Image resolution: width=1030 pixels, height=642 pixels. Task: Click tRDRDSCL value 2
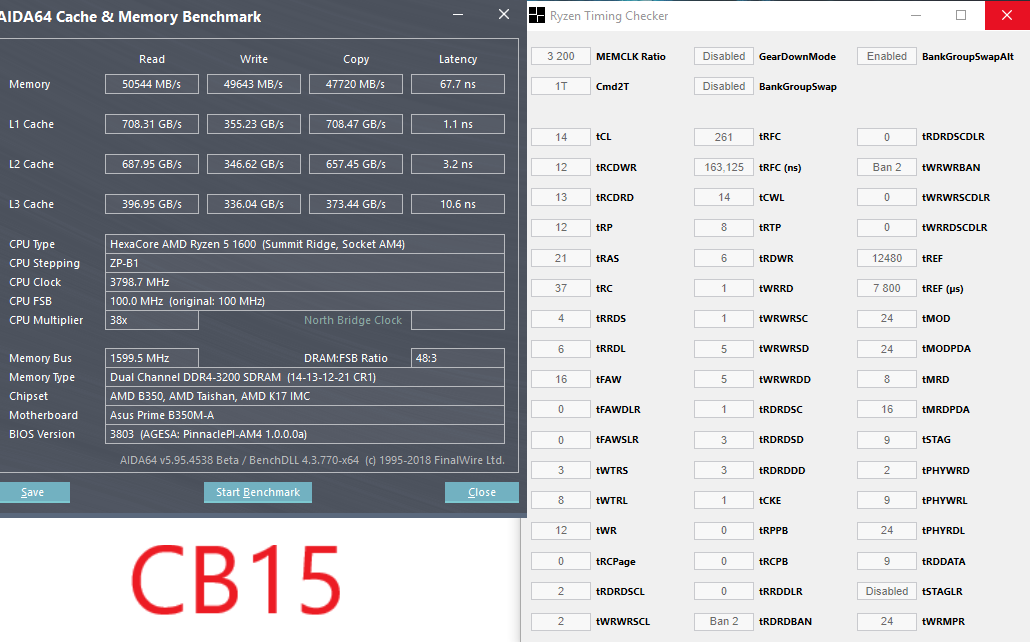(x=560, y=591)
